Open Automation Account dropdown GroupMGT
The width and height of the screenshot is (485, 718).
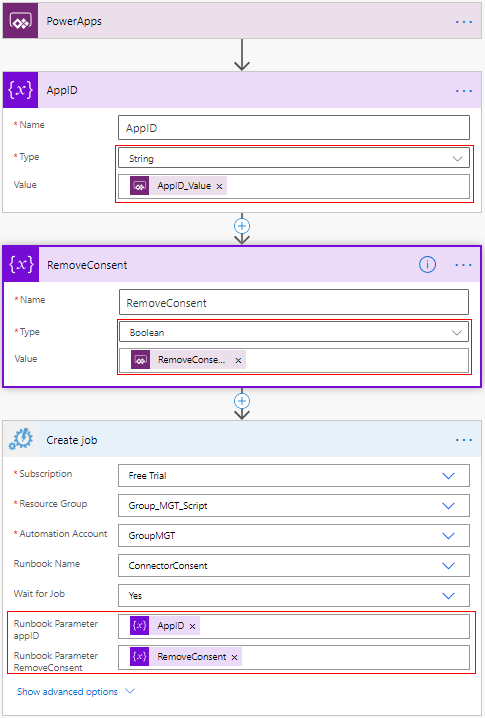(x=294, y=535)
